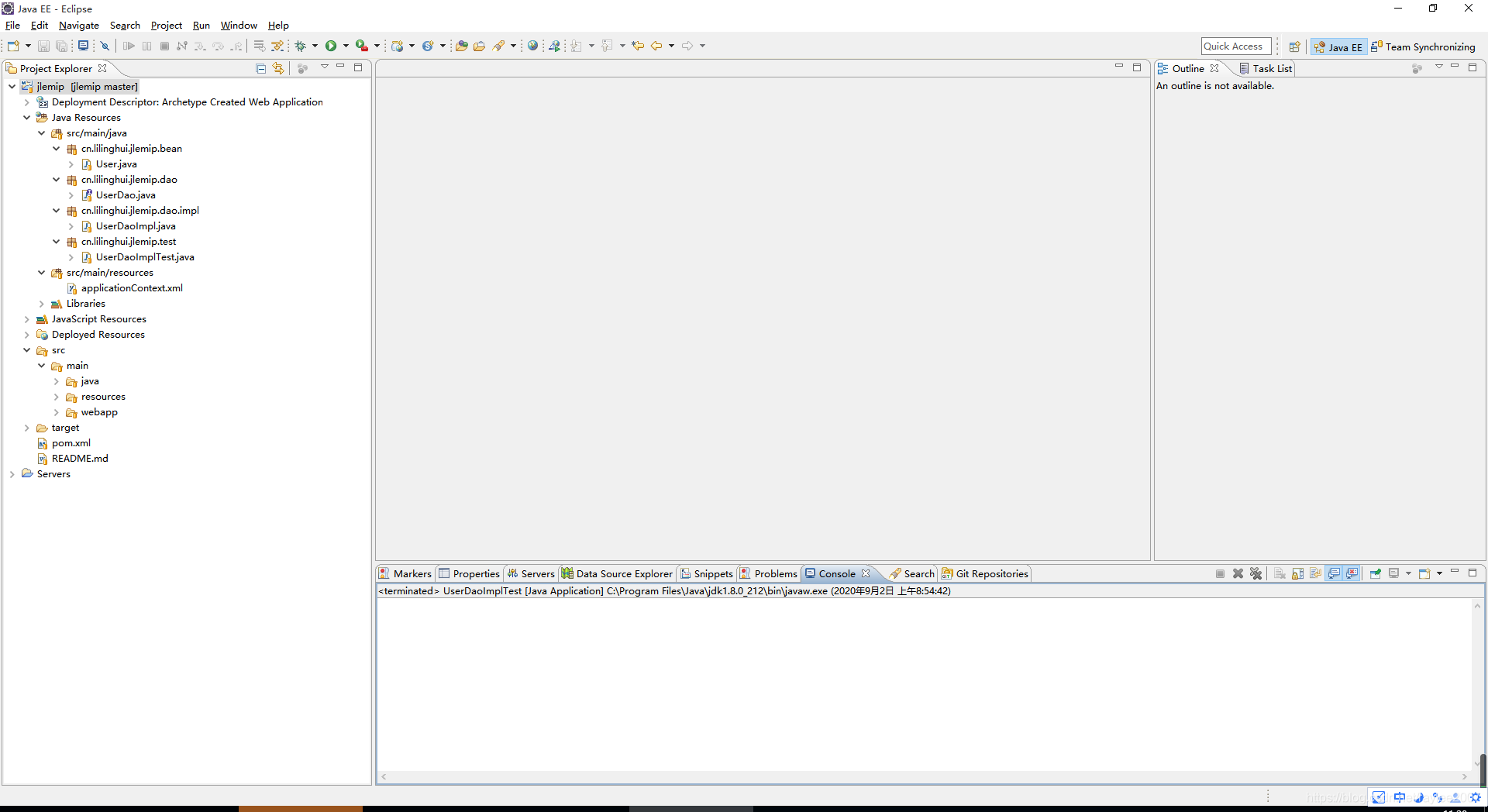This screenshot has width=1488, height=812.
Task: Run the application with green Run button
Action: tap(331, 46)
